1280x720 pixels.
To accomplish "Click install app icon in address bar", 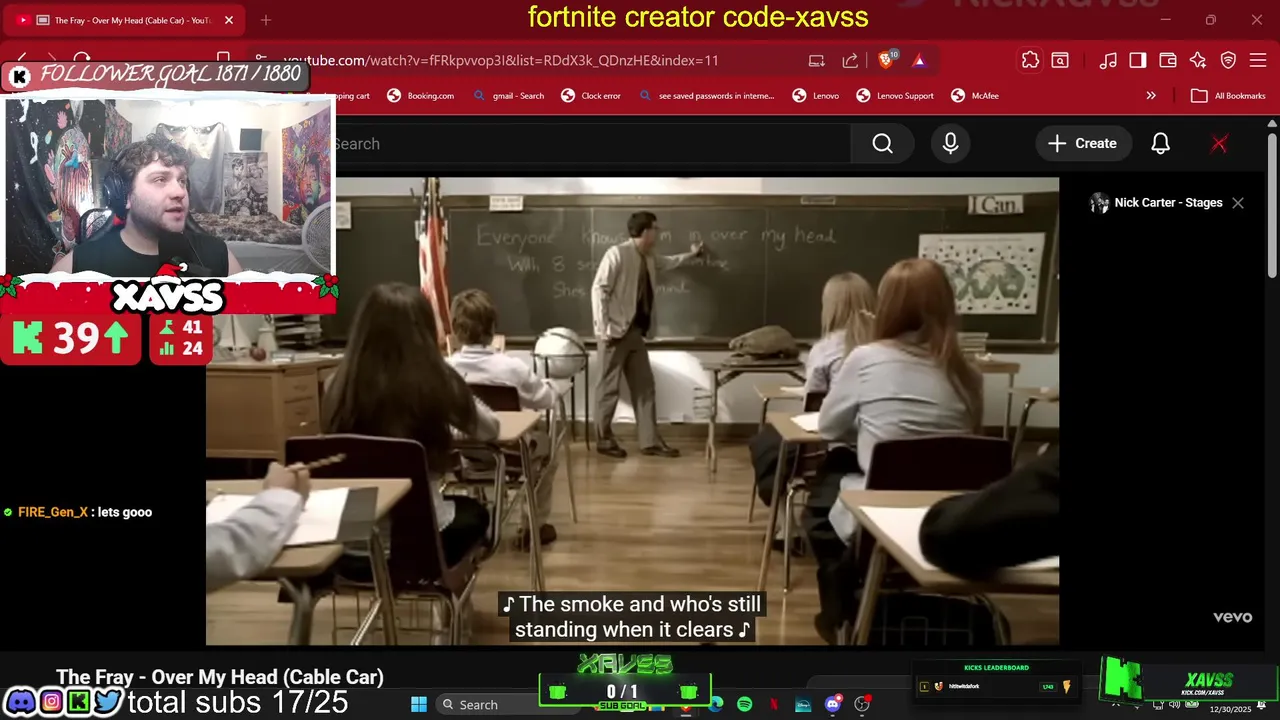I will (817, 61).
